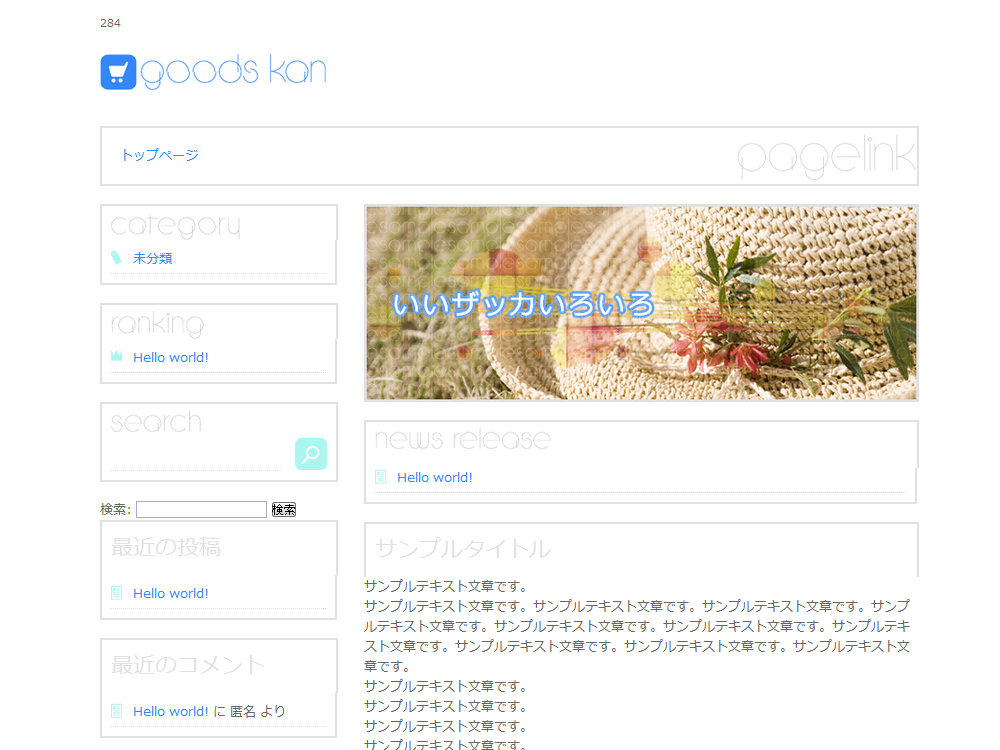Click the magnifier search button in the search box
The image size is (1000, 750).
311,453
